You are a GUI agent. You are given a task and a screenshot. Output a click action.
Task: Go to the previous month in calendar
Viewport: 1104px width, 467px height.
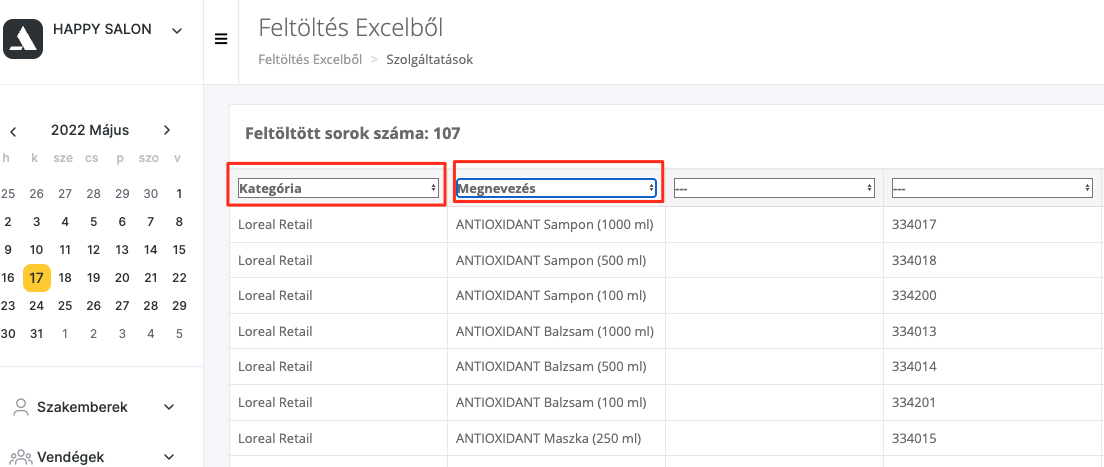[13, 131]
